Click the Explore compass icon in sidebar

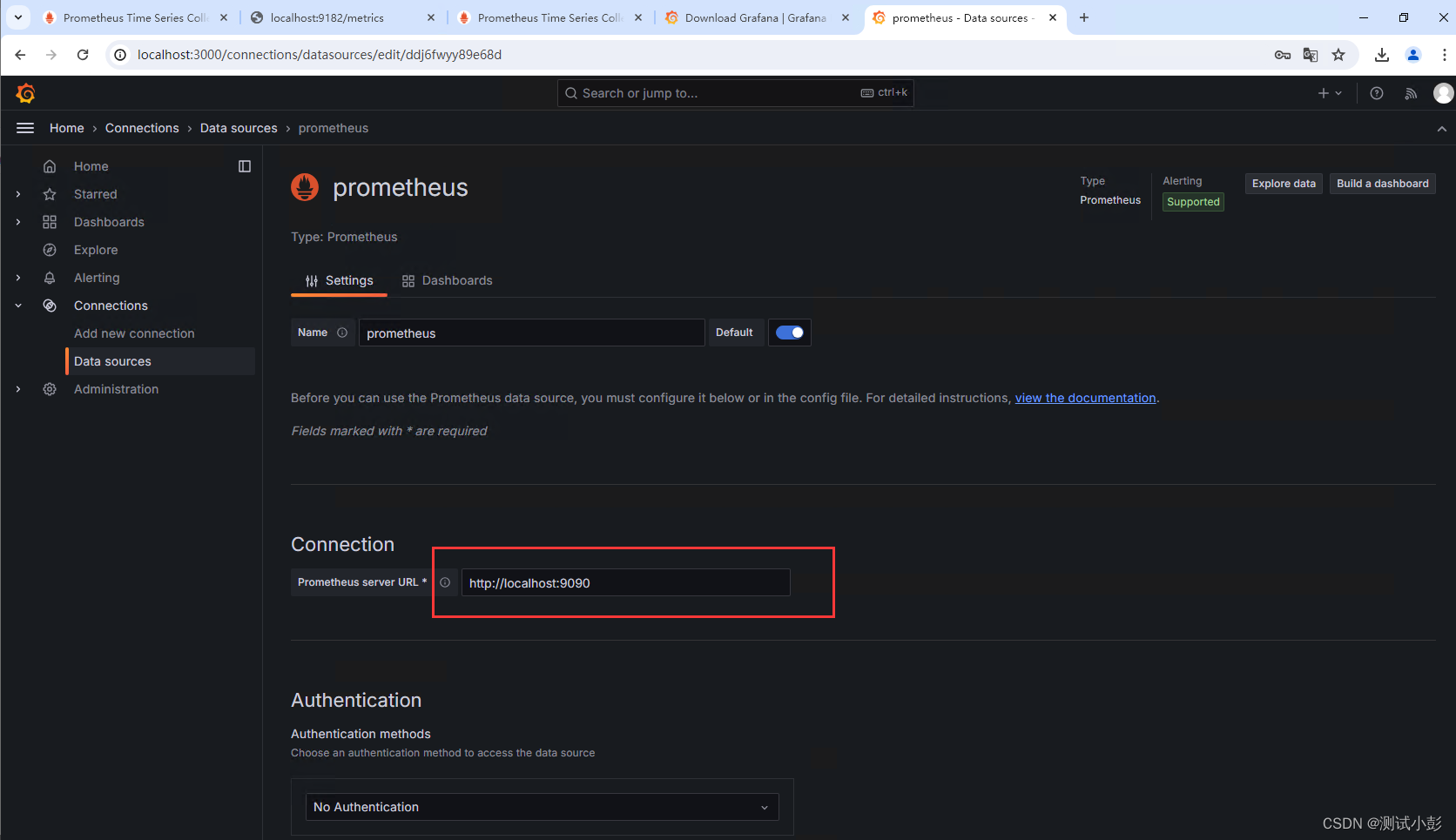(50, 250)
